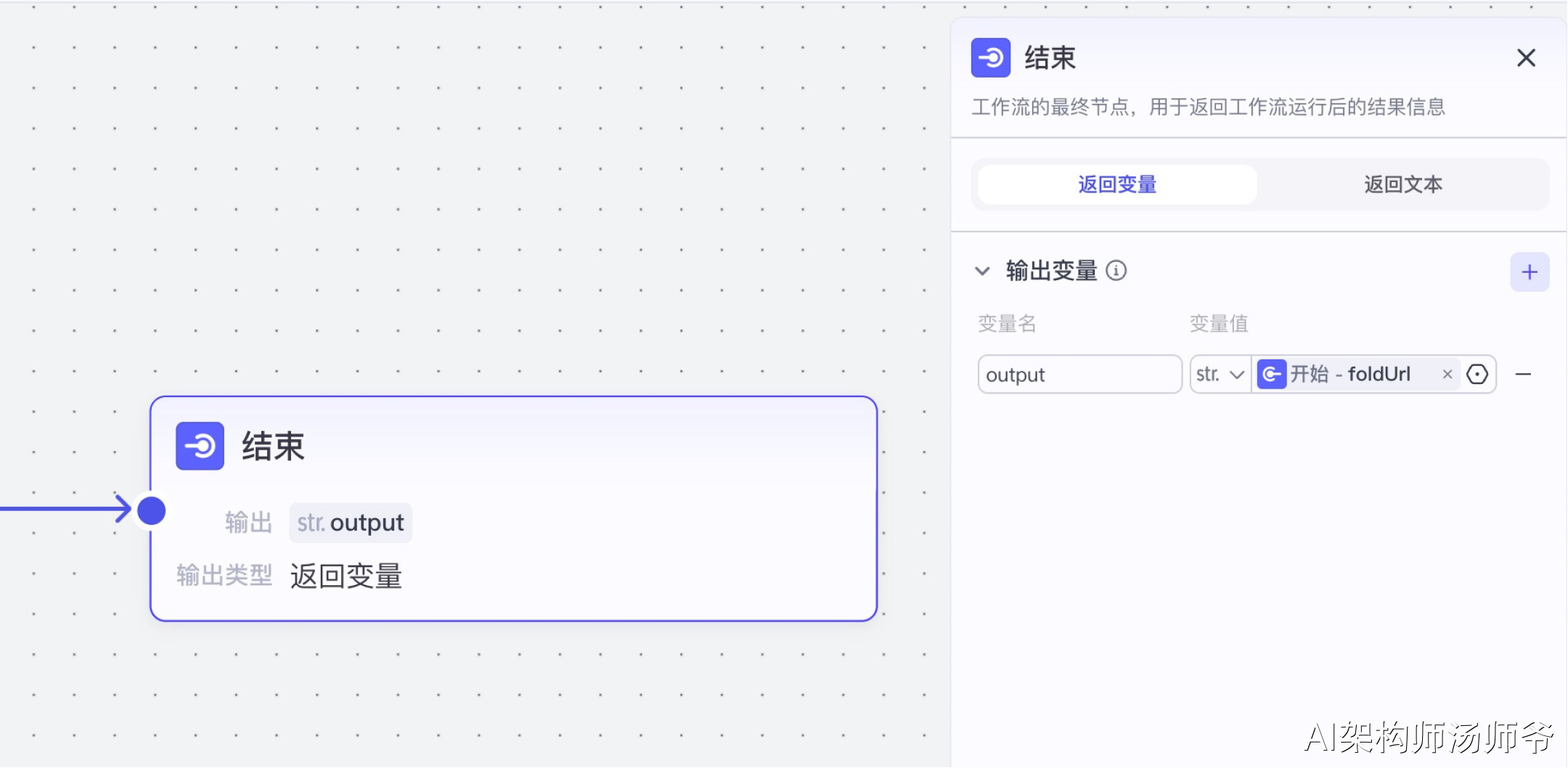Collapse the 输出变量 section
The height and width of the screenshot is (768, 1568).
tap(982, 271)
